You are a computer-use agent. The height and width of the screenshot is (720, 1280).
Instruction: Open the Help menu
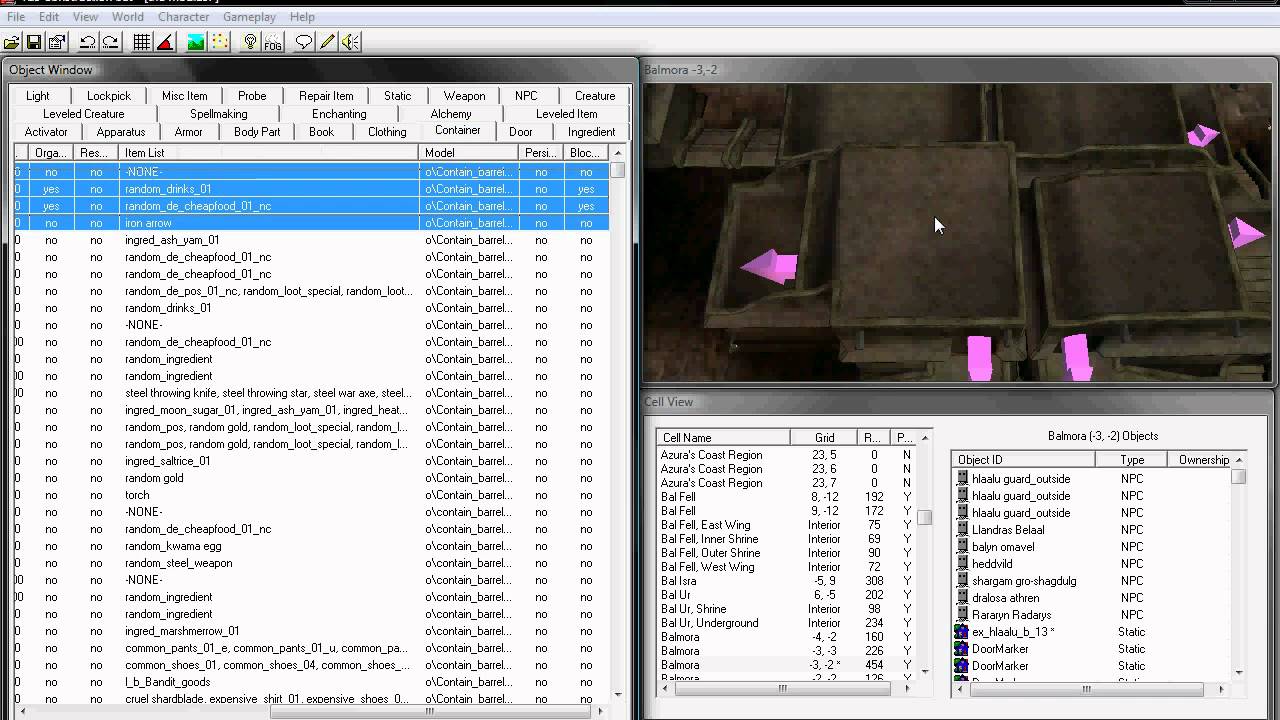pyautogui.click(x=302, y=17)
